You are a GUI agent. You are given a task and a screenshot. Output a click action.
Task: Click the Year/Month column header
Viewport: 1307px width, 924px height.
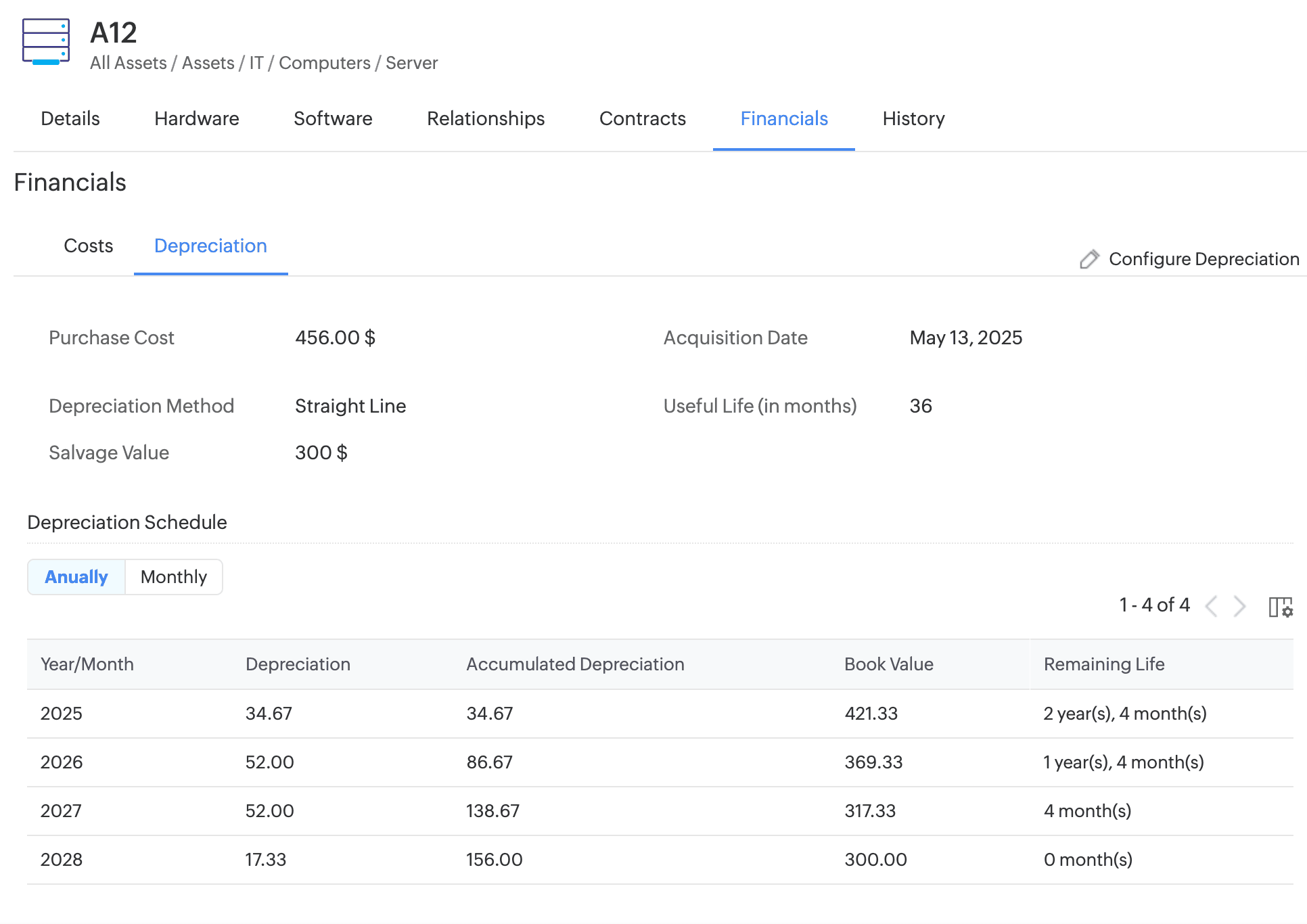(87, 664)
